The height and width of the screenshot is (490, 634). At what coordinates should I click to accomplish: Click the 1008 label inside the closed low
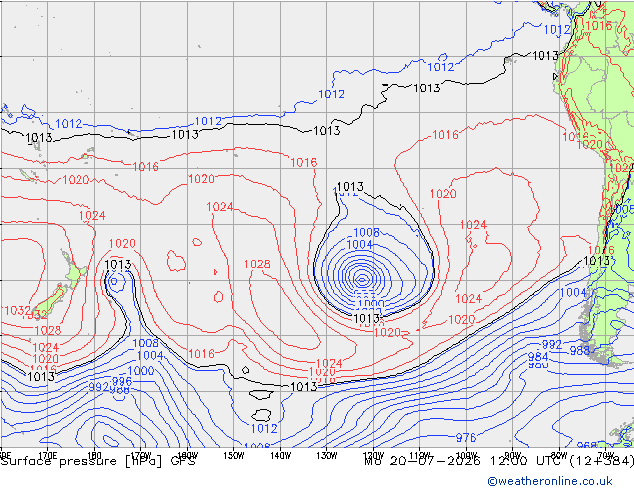(x=366, y=232)
